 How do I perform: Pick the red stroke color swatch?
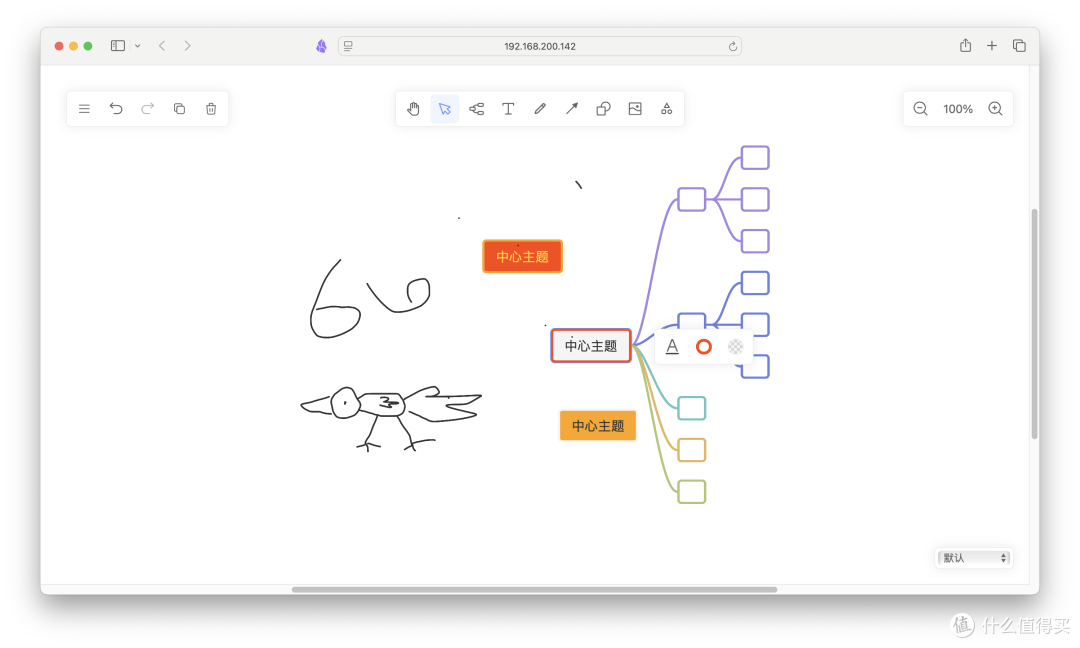pos(704,346)
